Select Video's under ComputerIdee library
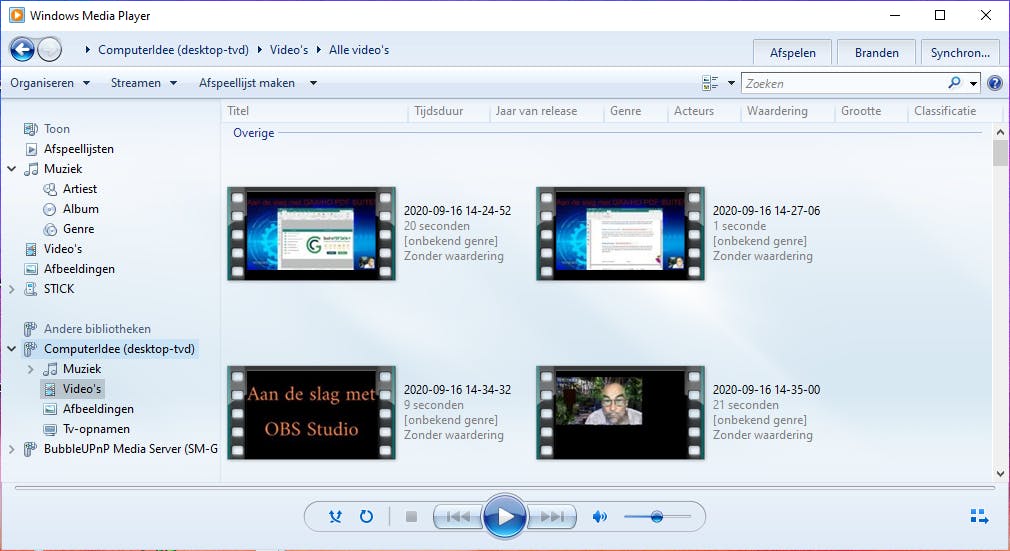1010x551 pixels. click(x=82, y=388)
